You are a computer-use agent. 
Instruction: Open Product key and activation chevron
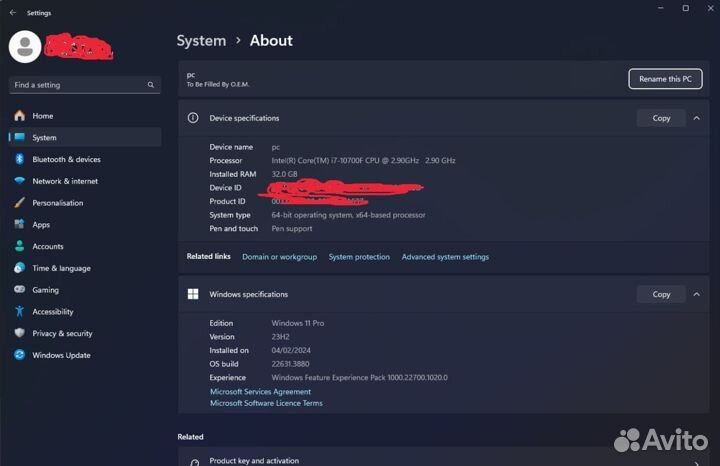[697, 463]
